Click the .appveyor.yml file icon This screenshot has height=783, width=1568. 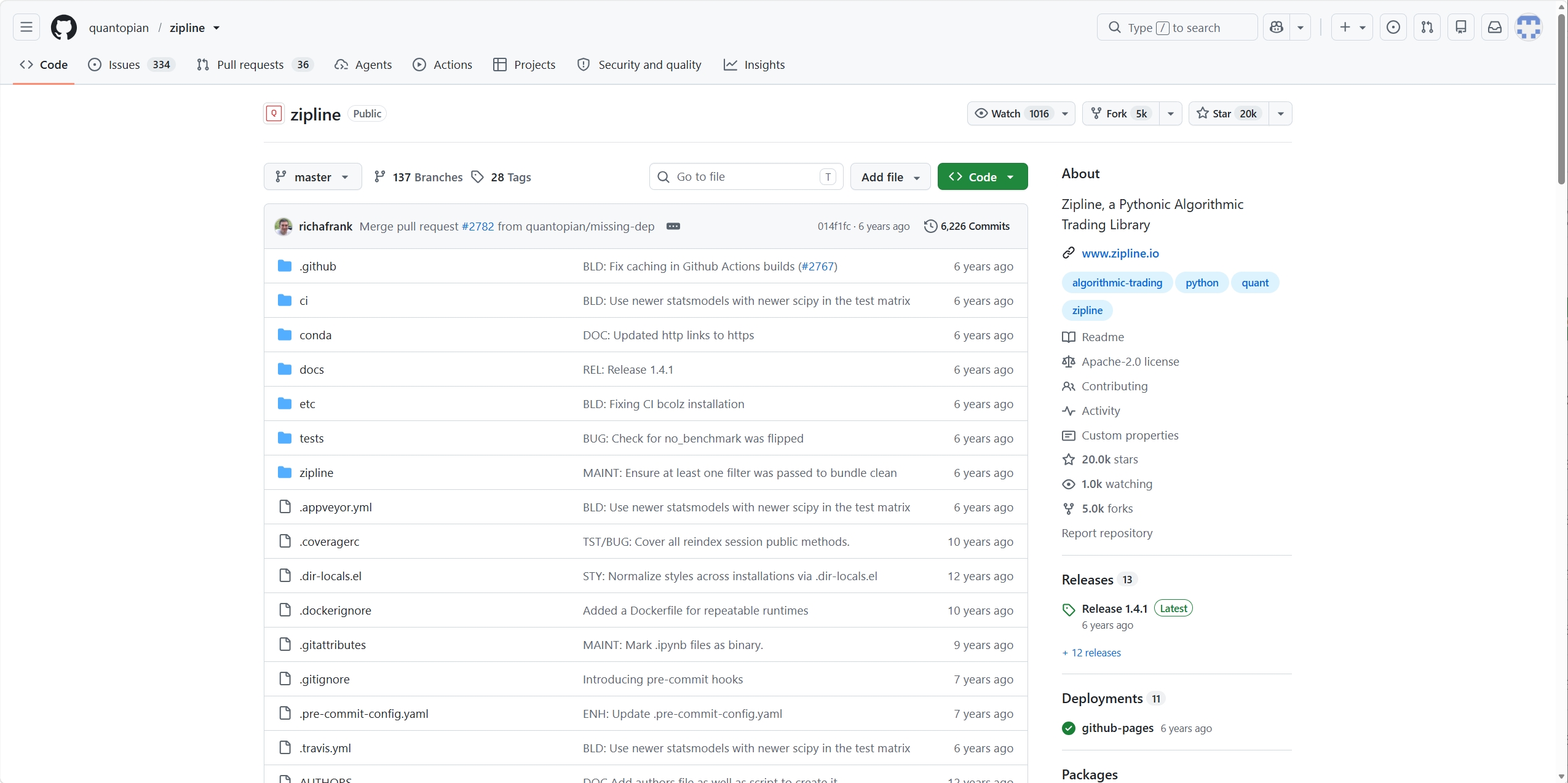(x=284, y=506)
